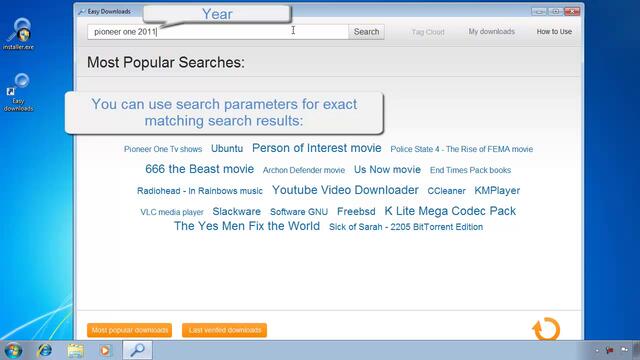The image size is (640, 360).
Task: Select the CCleaner tag
Action: point(447,191)
